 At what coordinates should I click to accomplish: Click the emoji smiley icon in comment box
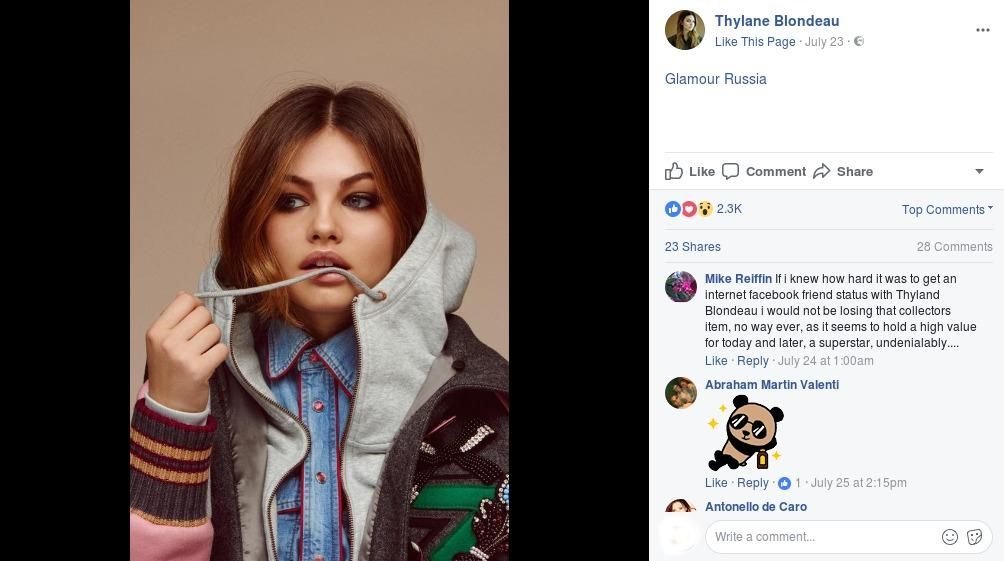950,537
